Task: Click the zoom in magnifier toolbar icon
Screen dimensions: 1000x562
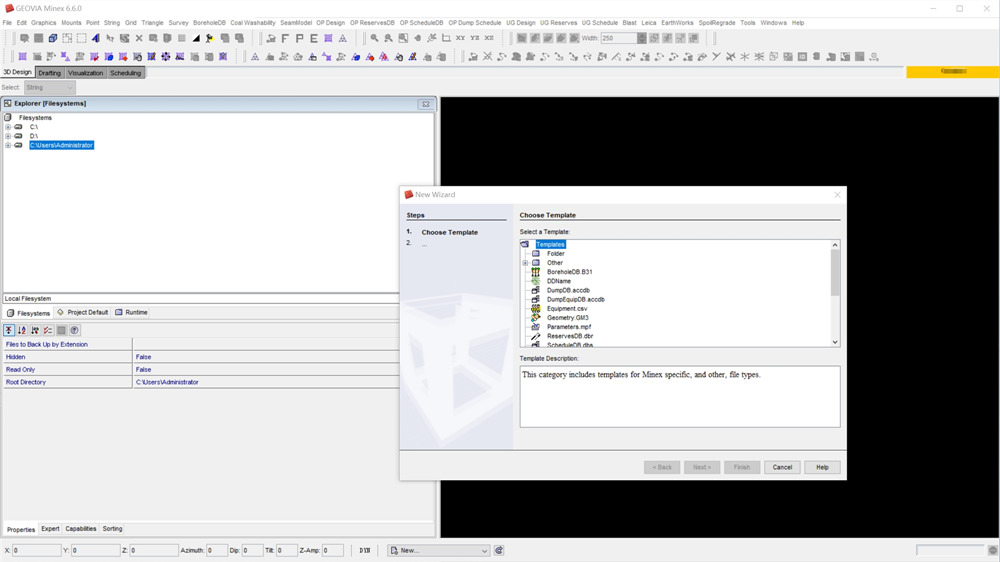Action: (374, 38)
